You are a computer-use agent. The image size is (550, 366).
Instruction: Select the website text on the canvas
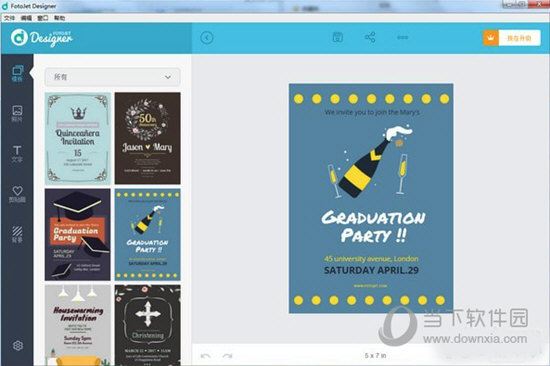(x=370, y=286)
